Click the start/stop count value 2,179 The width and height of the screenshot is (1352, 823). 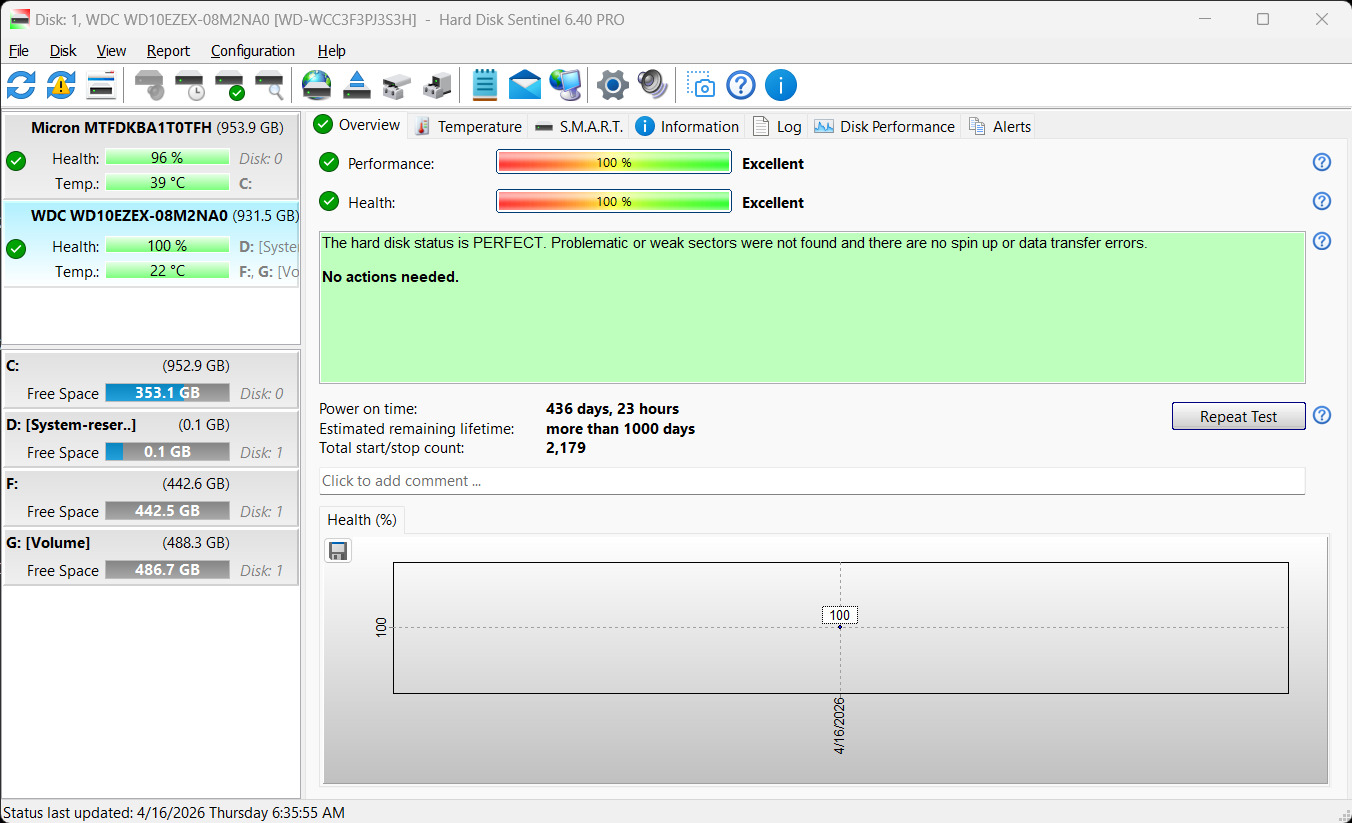[566, 448]
